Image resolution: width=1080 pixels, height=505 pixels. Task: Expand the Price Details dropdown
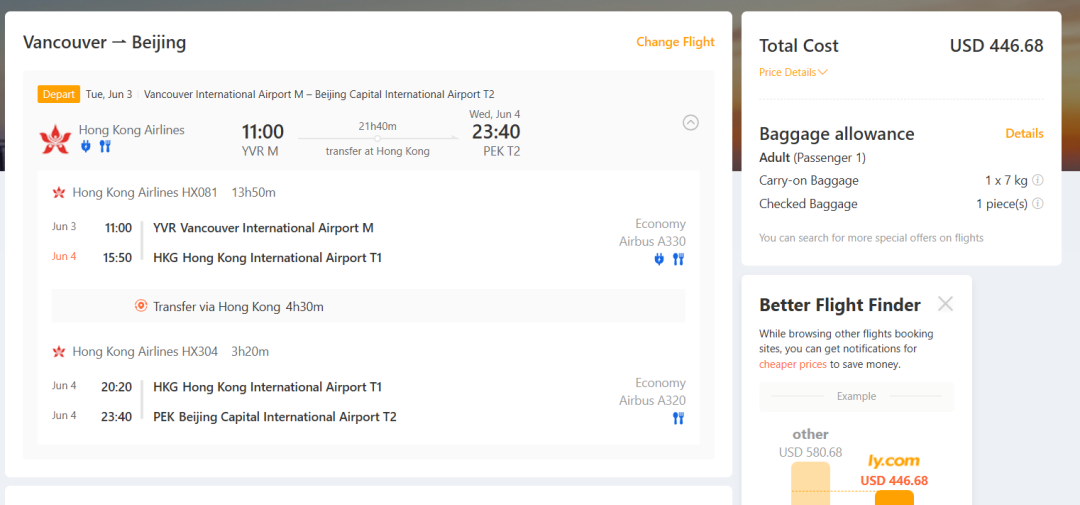click(793, 72)
